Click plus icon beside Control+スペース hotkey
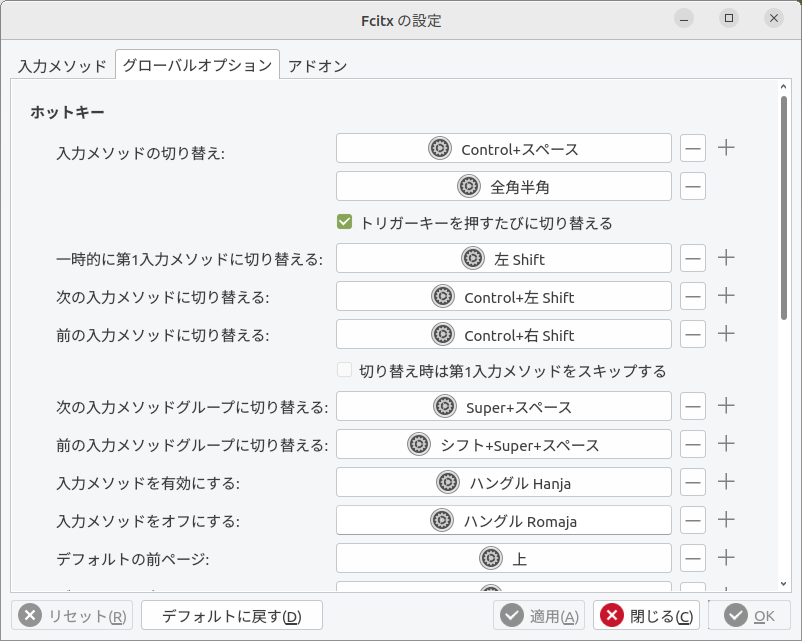 (727, 149)
